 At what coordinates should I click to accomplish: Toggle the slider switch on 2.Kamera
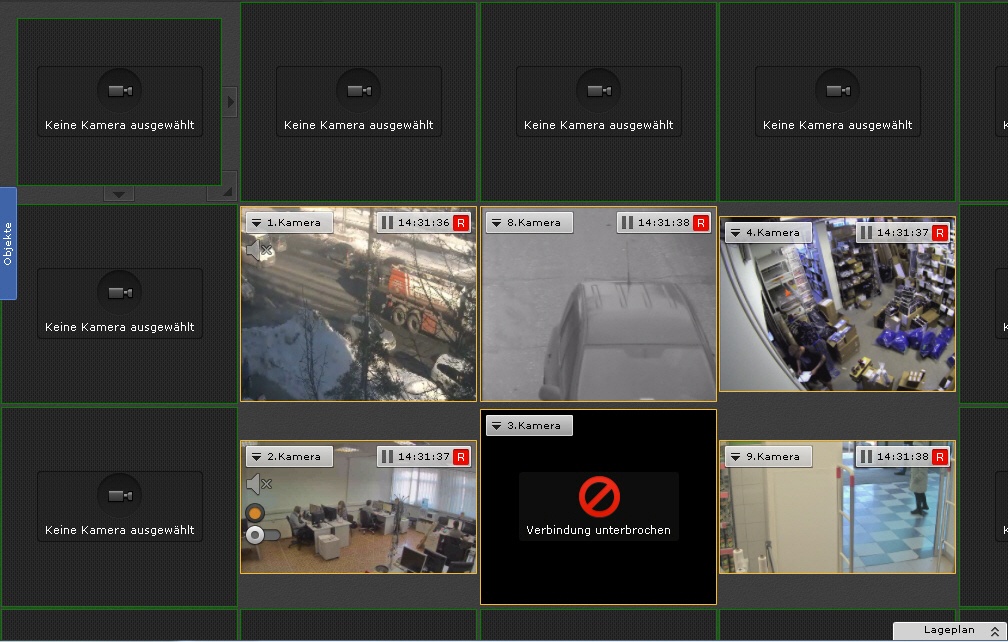tap(263, 535)
